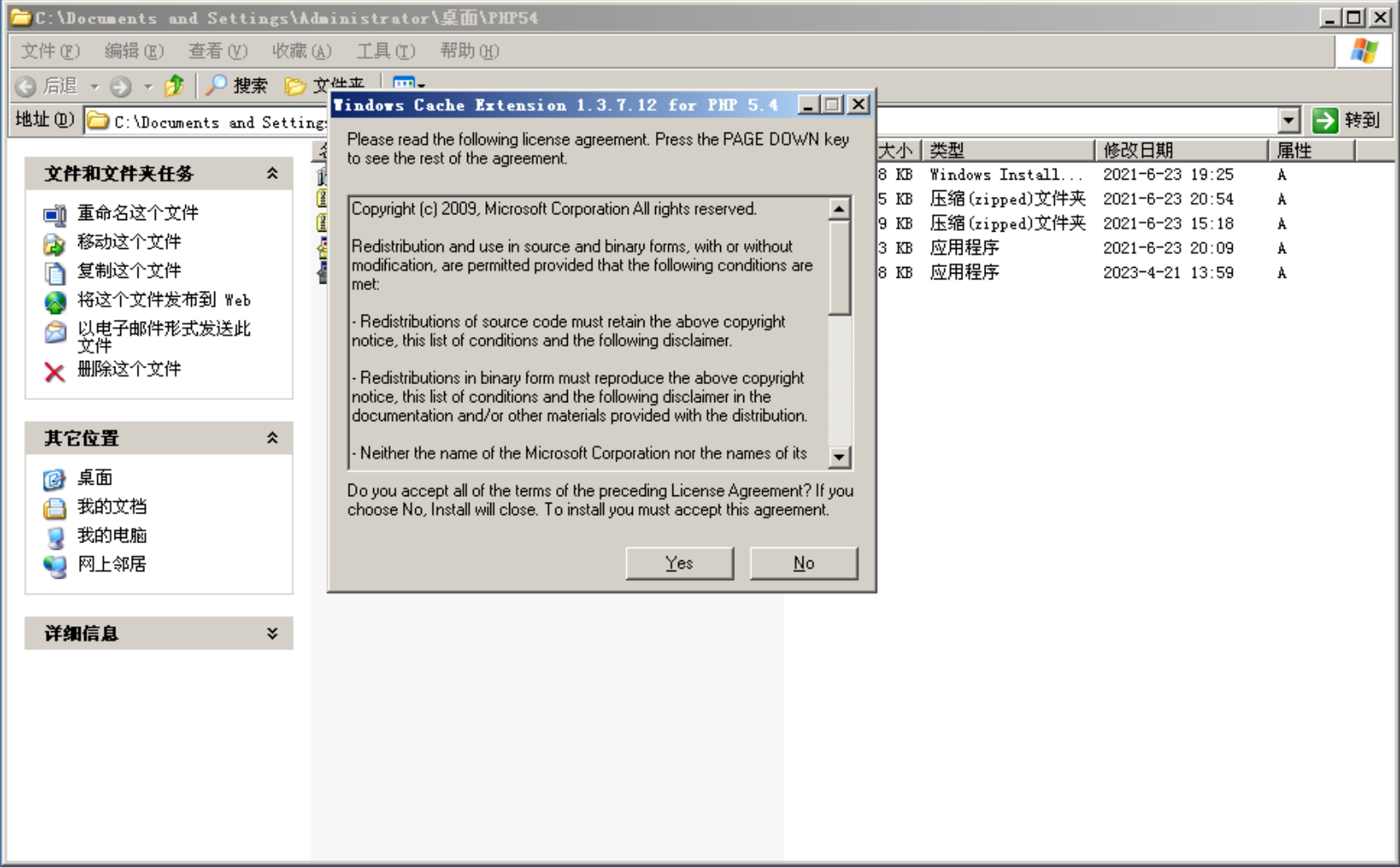This screenshot has height=867, width=1400.
Task: Click the Explorer title bar folder icon
Action: tap(21, 17)
